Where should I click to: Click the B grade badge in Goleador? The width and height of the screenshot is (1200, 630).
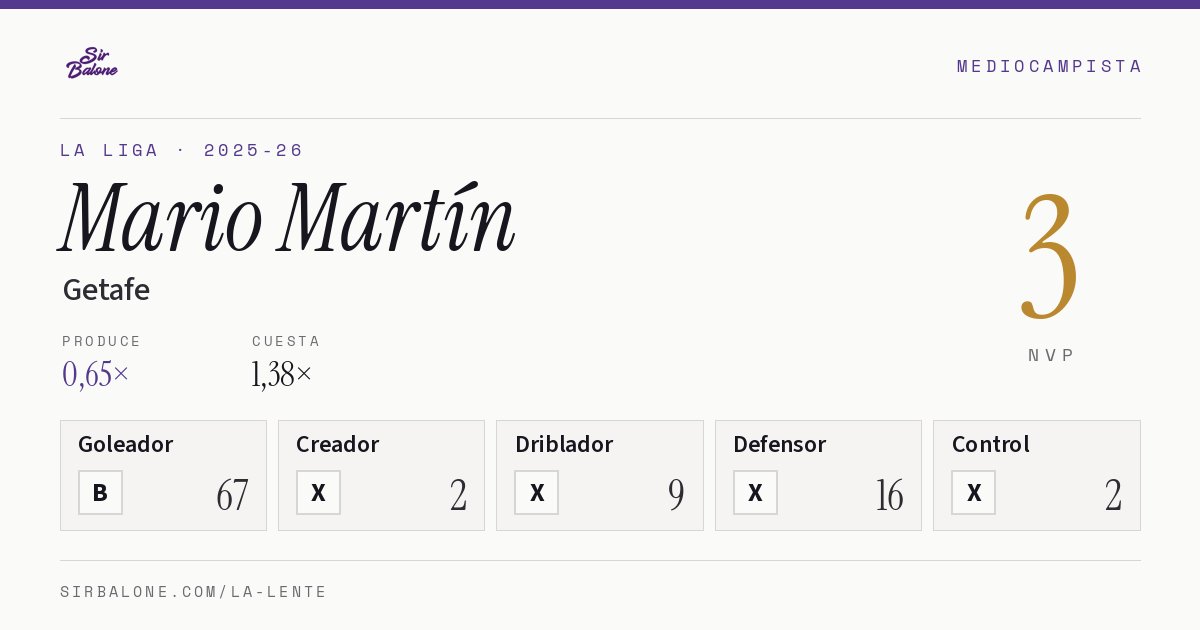pyautogui.click(x=100, y=492)
